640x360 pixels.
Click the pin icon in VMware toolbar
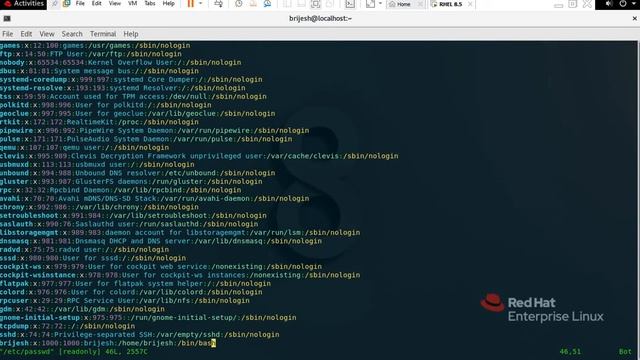(x=54, y=4)
